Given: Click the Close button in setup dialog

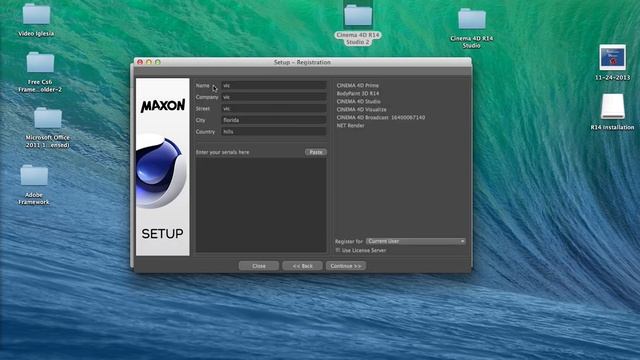Looking at the screenshot, I should [259, 266].
